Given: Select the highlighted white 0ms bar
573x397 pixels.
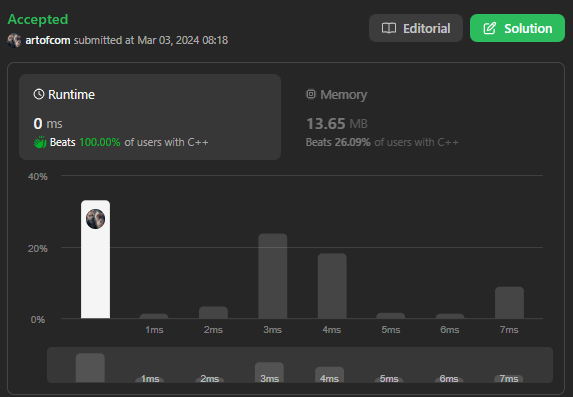Looking at the screenshot, I should coord(95,259).
